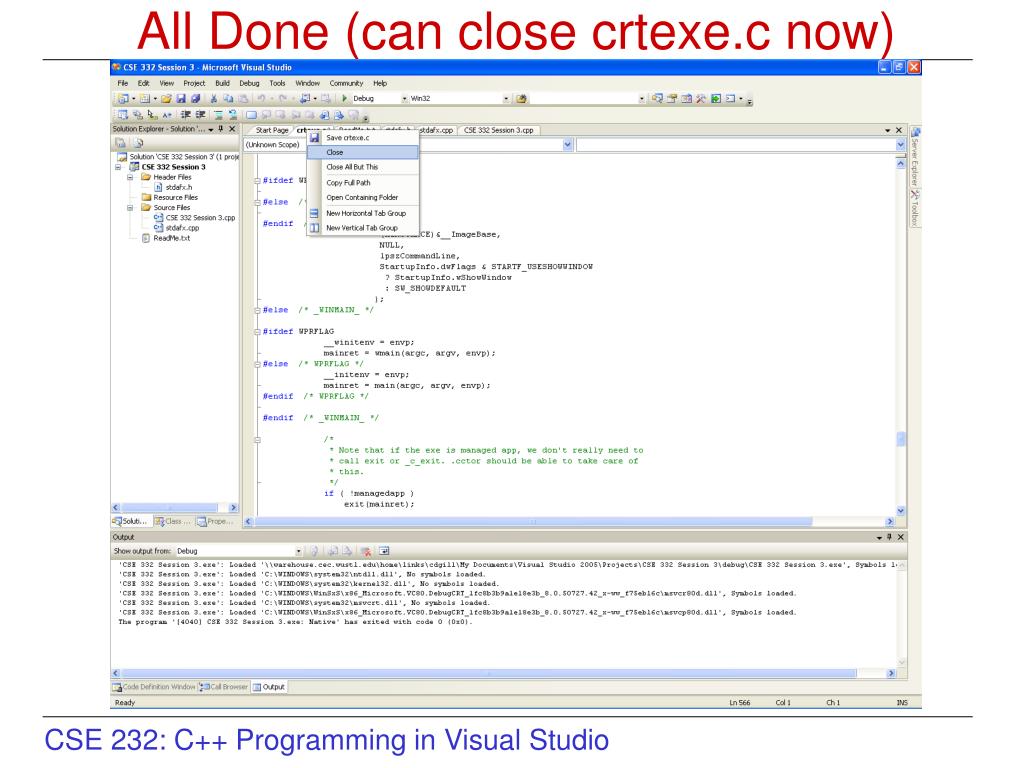Open the (Unknown Scope) dropdown arrow
This screenshot has width=1024, height=768.
coord(568,145)
